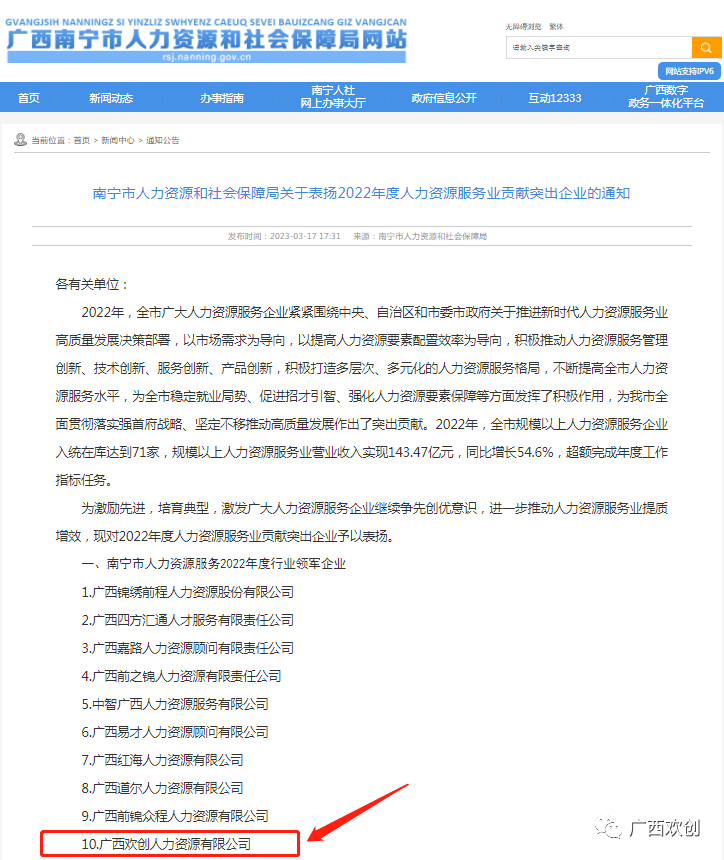Click the orange search magnifier button
The image size is (724, 860).
(706, 47)
